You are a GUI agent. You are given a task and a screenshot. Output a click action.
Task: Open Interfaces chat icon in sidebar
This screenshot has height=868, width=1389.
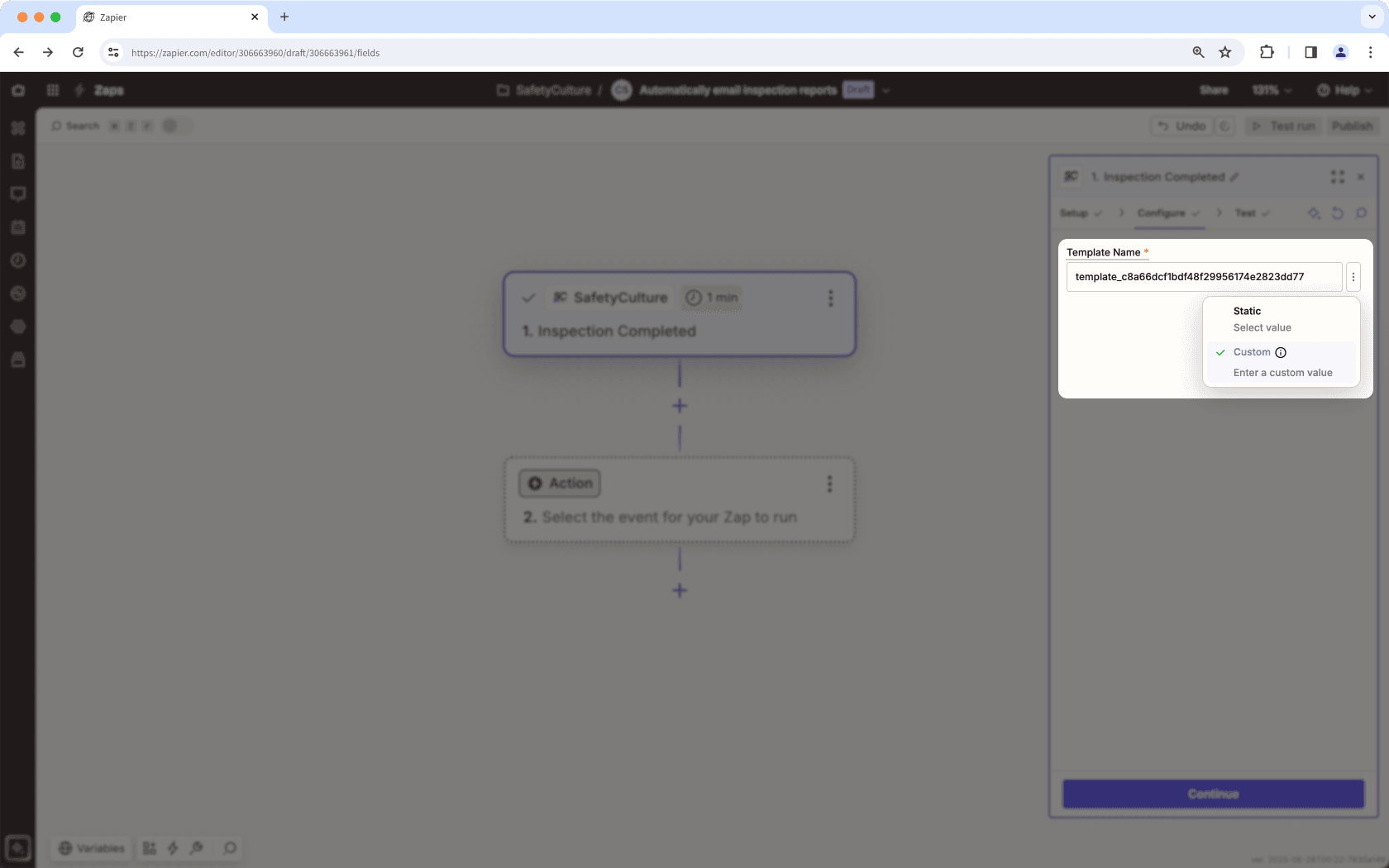[x=18, y=194]
